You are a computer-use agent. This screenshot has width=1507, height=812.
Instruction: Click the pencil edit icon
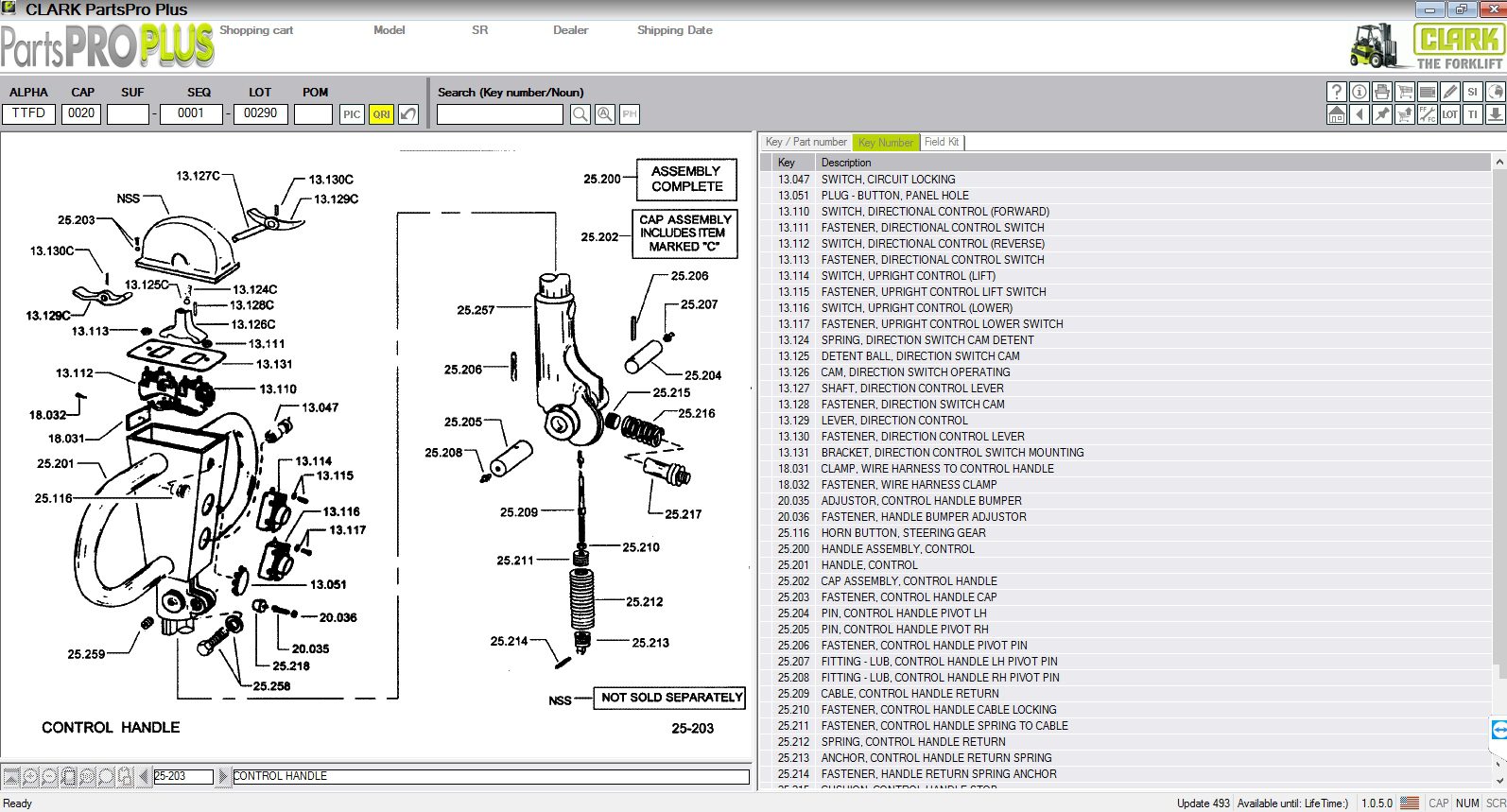1449,92
